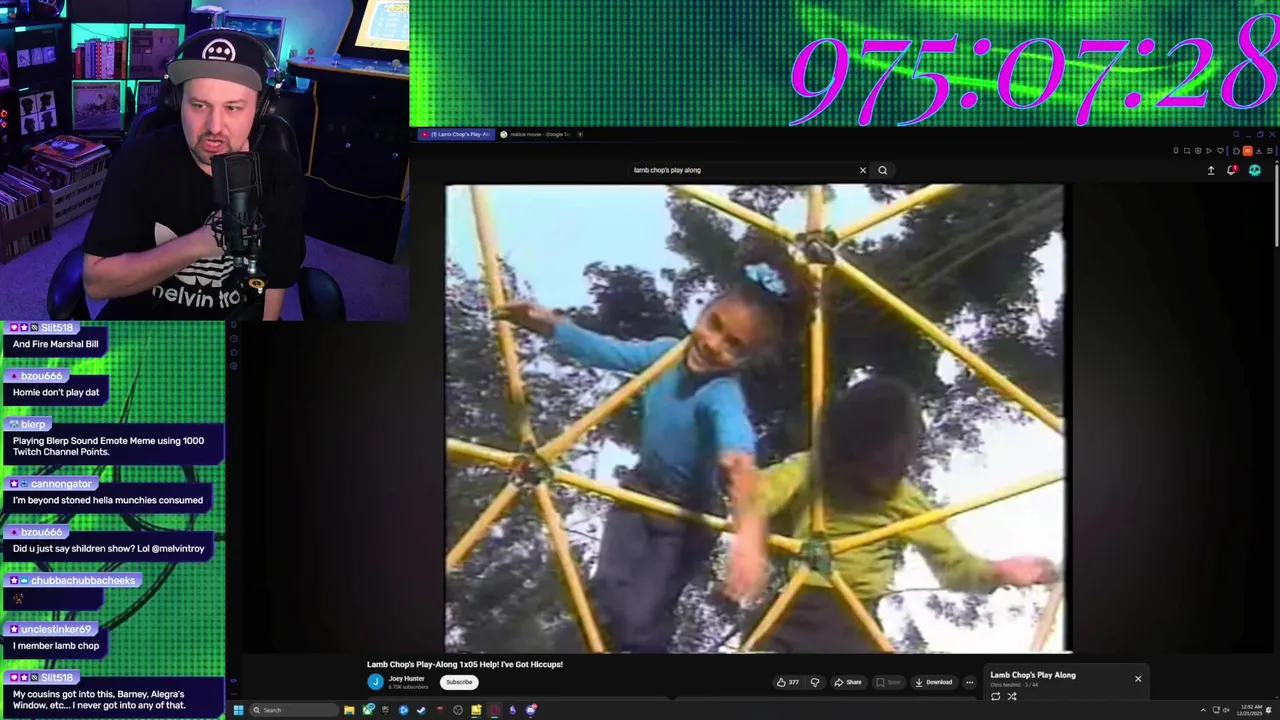This screenshot has width=1280, height=720.
Task: Click the video title Help! I've Got Hiccups!
Action: [x=465, y=664]
